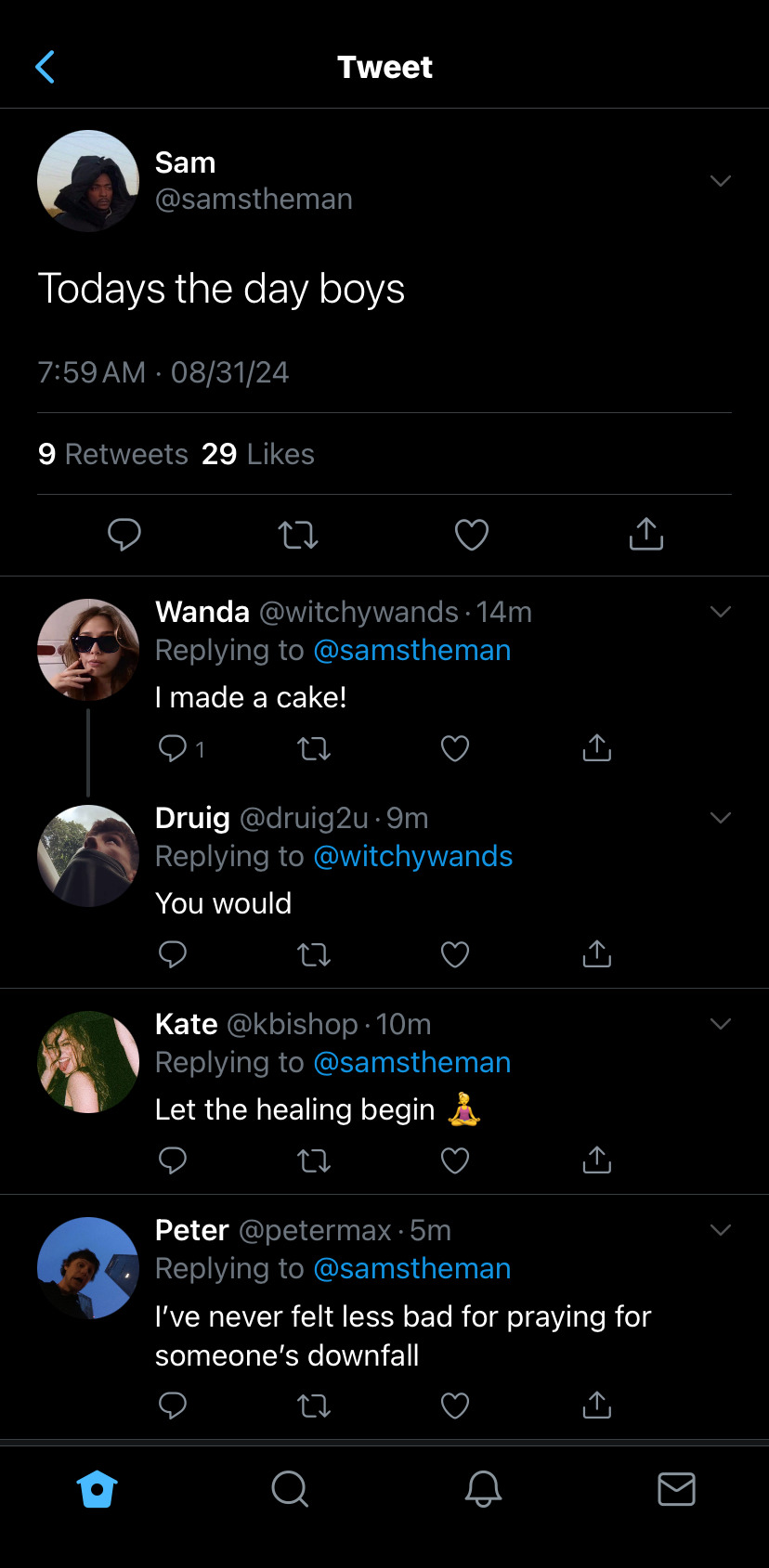769x1568 pixels.
Task: Like Peter's downfall reply
Action: (454, 1406)
